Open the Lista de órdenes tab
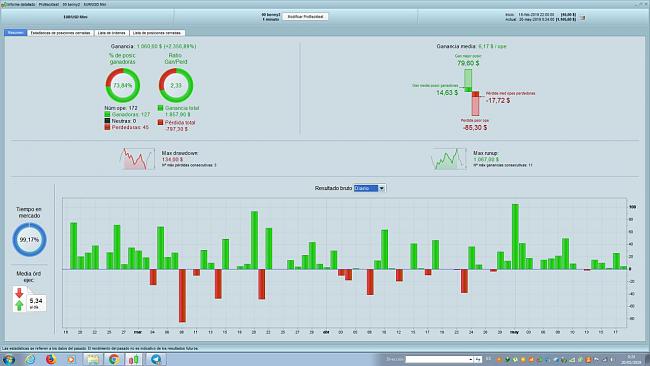650x366 pixels. pyautogui.click(x=112, y=32)
